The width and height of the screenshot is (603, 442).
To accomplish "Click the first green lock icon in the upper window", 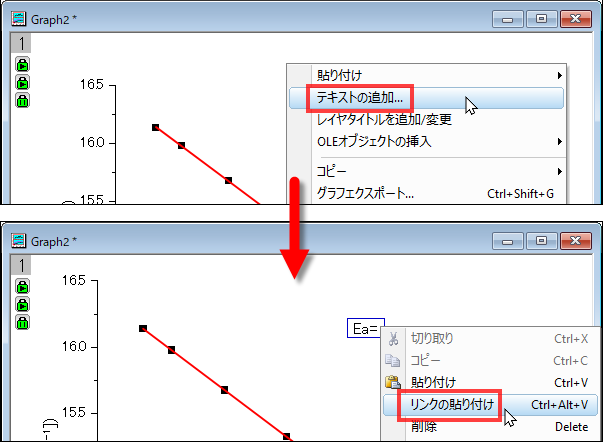I will [22, 65].
